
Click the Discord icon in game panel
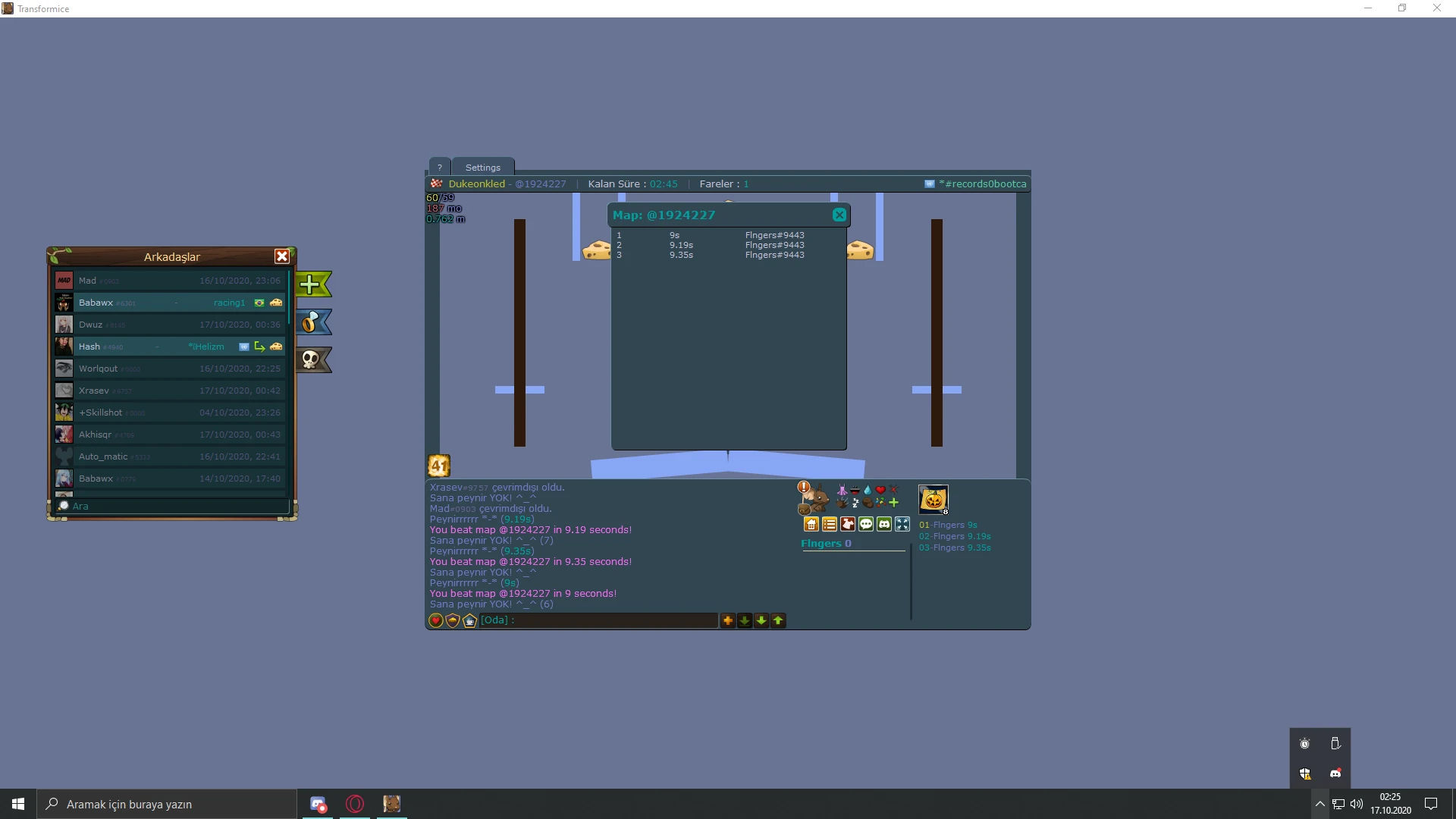point(884,524)
